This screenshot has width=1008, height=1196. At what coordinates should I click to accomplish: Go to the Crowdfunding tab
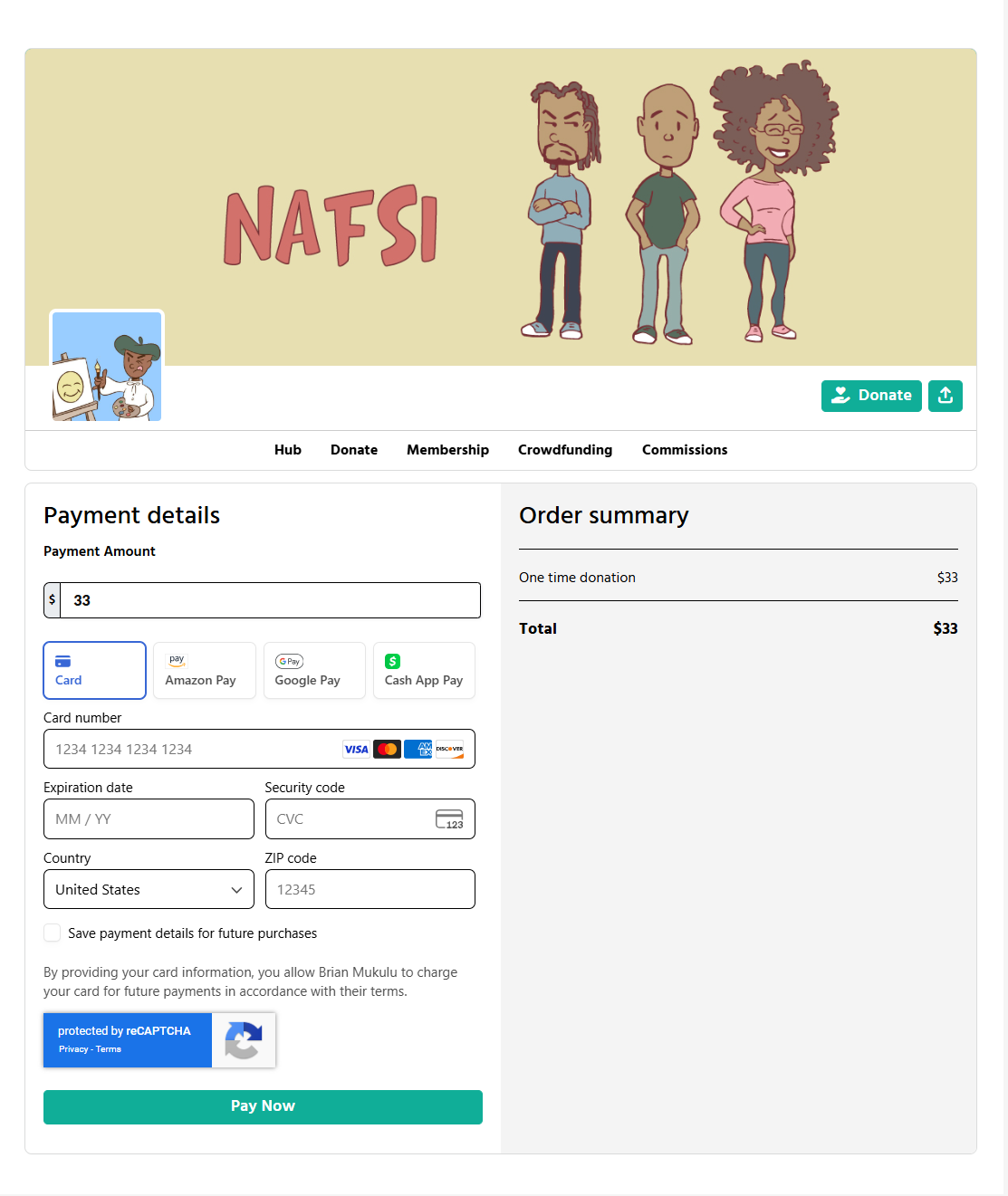[565, 450]
